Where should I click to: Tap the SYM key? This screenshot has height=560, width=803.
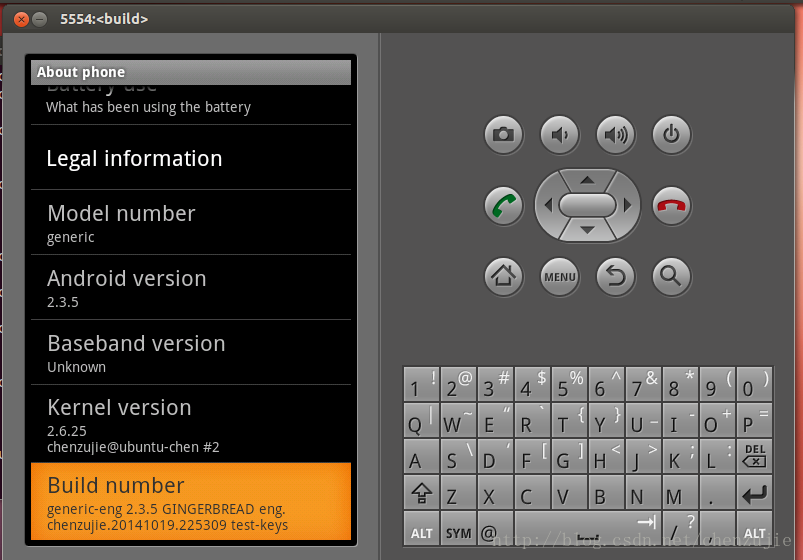tap(458, 528)
